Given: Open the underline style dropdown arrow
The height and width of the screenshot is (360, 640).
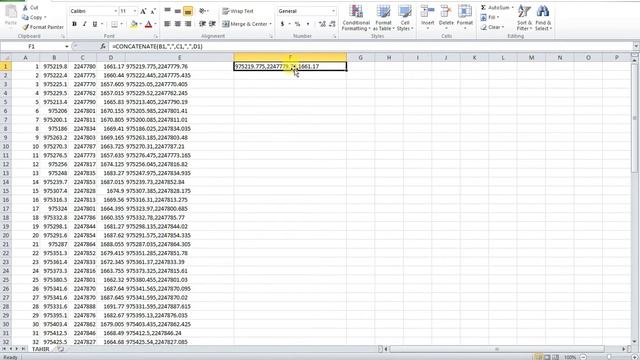Looking at the screenshot, I should [x=102, y=24].
